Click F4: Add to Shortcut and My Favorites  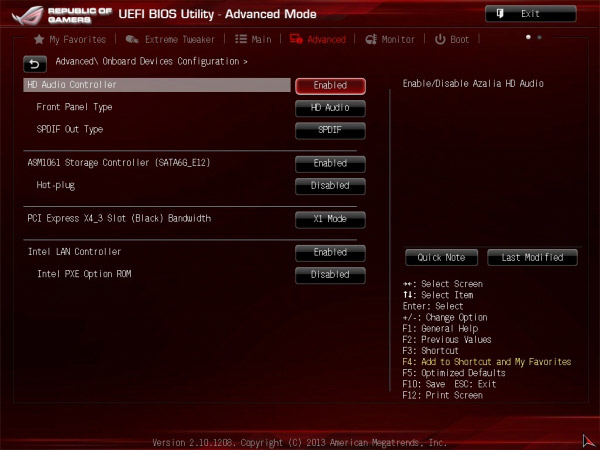coord(487,362)
